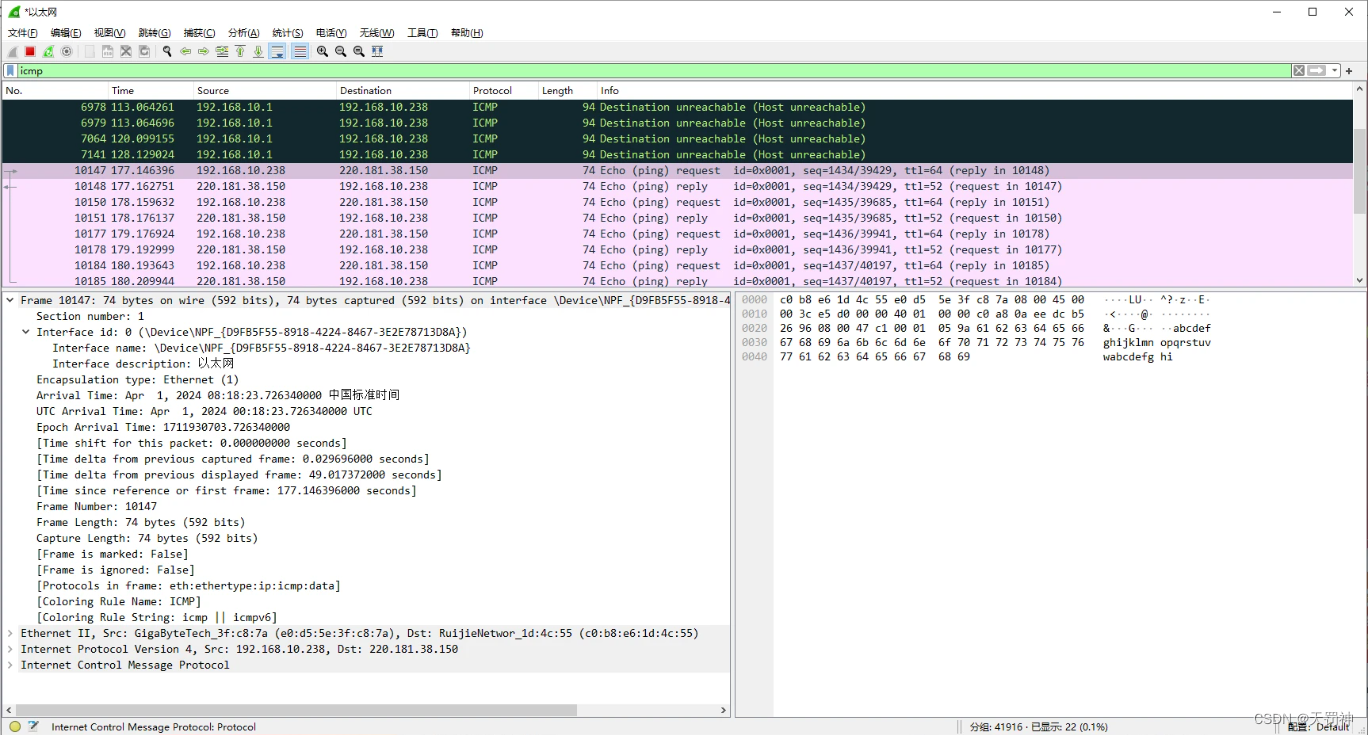Screen dimensions: 1368x735
Task: Collapse the Interface id: 0 node
Action: pyautogui.click(x=26, y=332)
